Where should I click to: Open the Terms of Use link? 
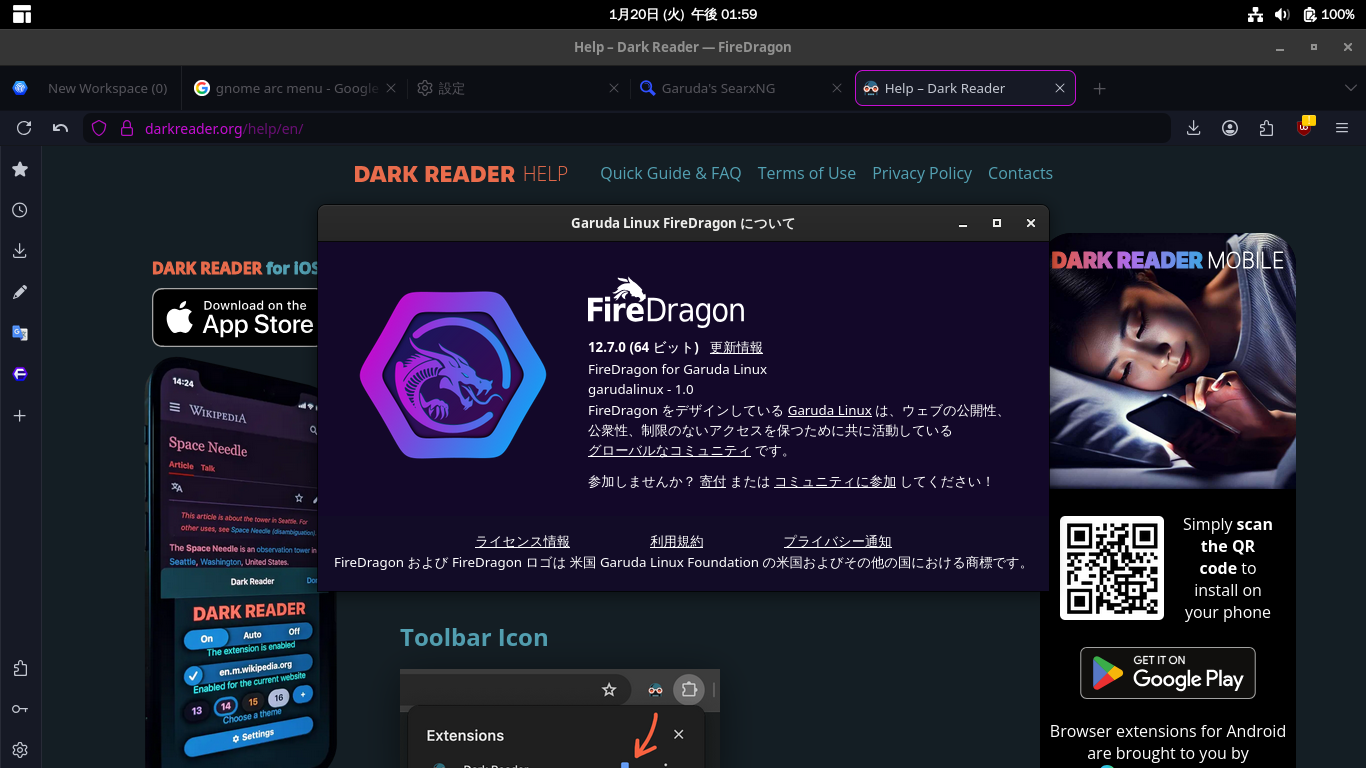pos(806,173)
